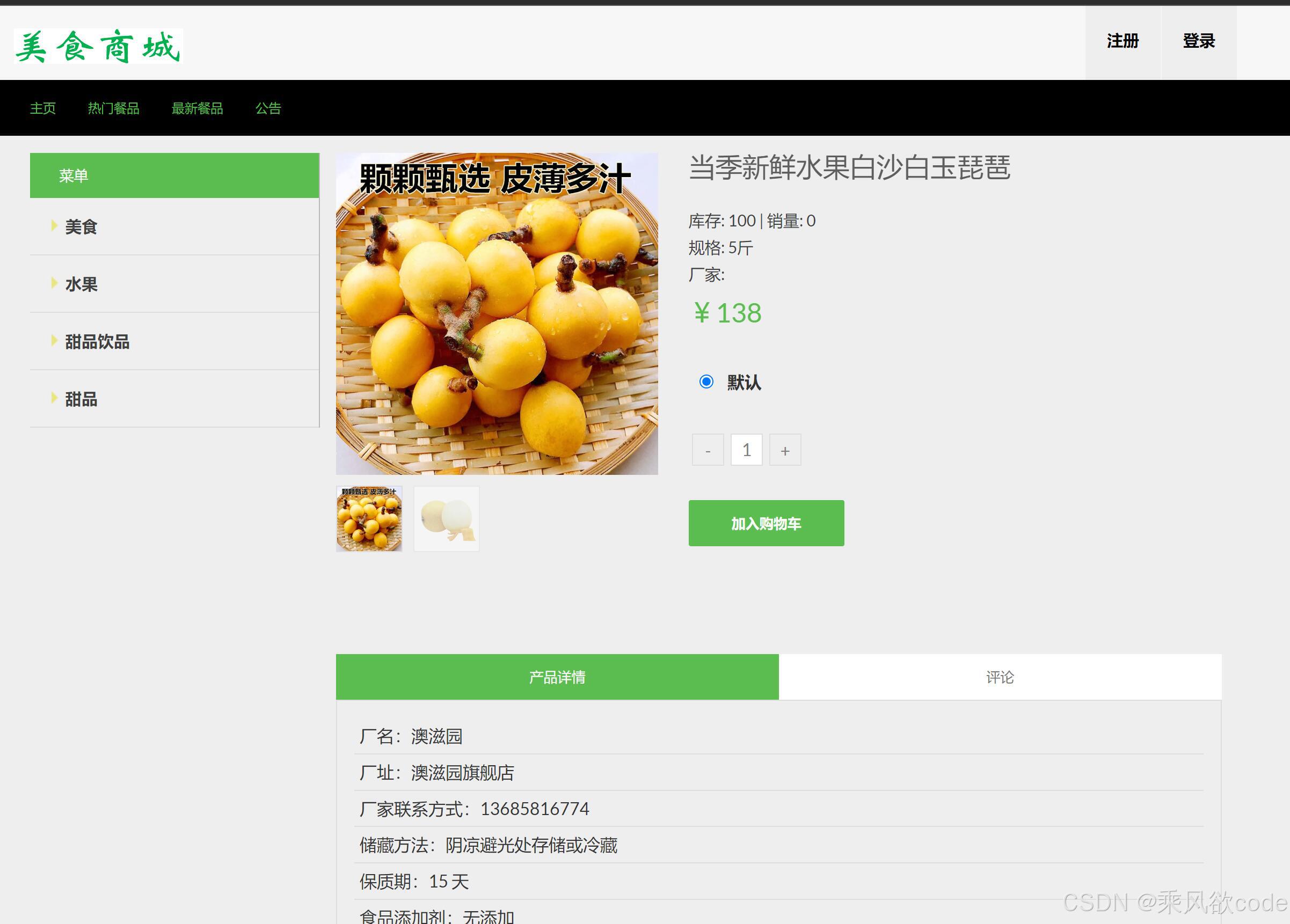Image resolution: width=1290 pixels, height=924 pixels.
Task: Click the yellow arrow beside 水果
Action: click(54, 284)
